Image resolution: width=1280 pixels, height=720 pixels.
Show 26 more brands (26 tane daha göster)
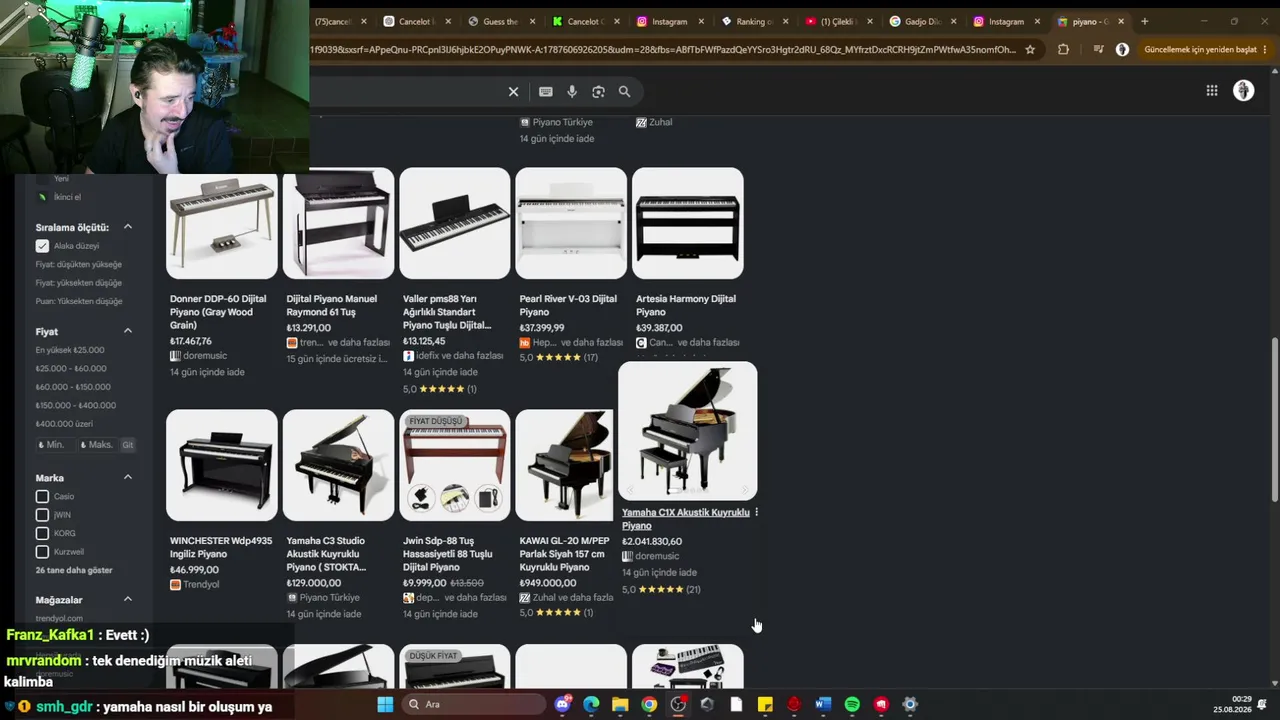click(74, 570)
